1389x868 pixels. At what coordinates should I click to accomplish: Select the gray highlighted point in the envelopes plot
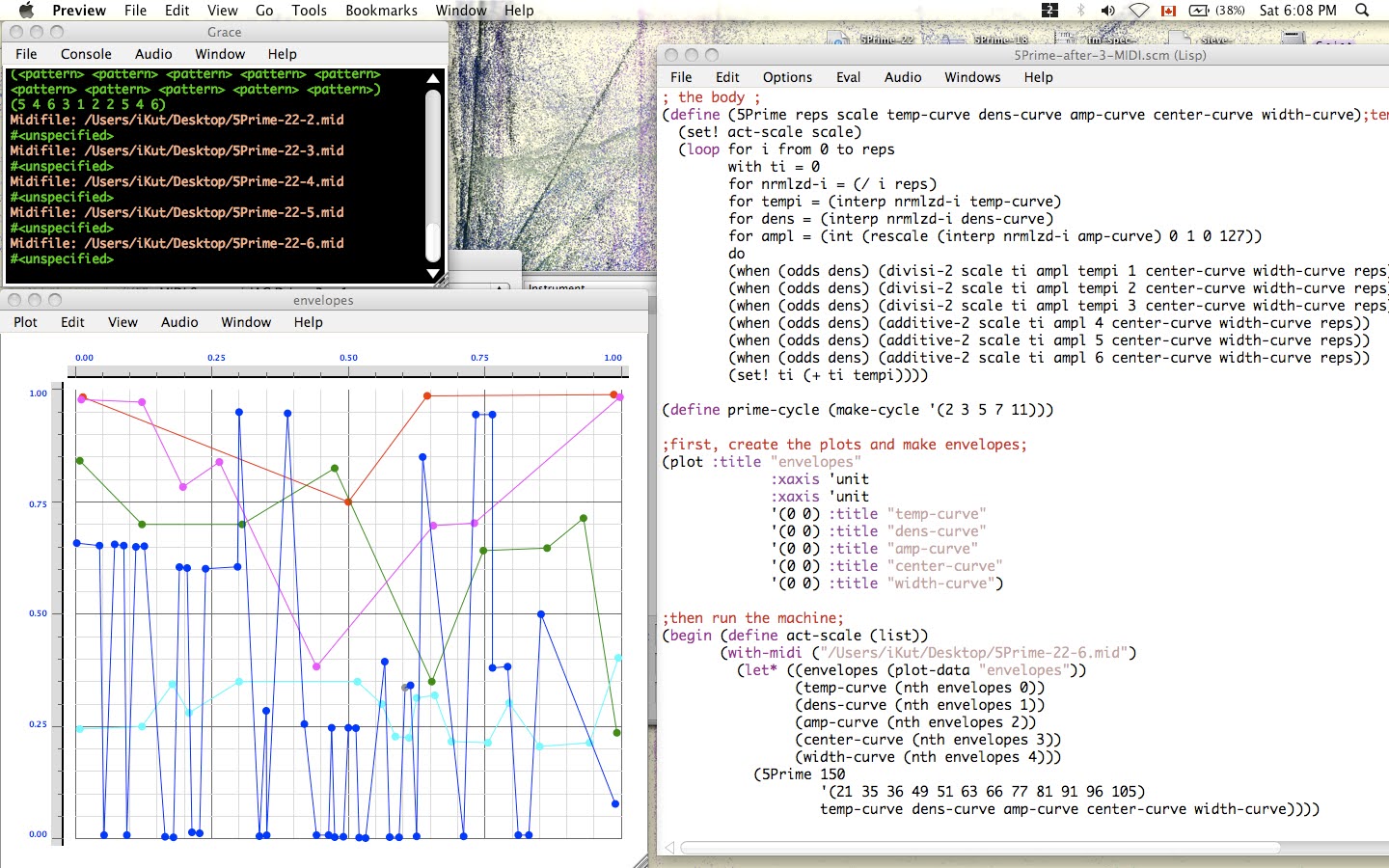405,688
